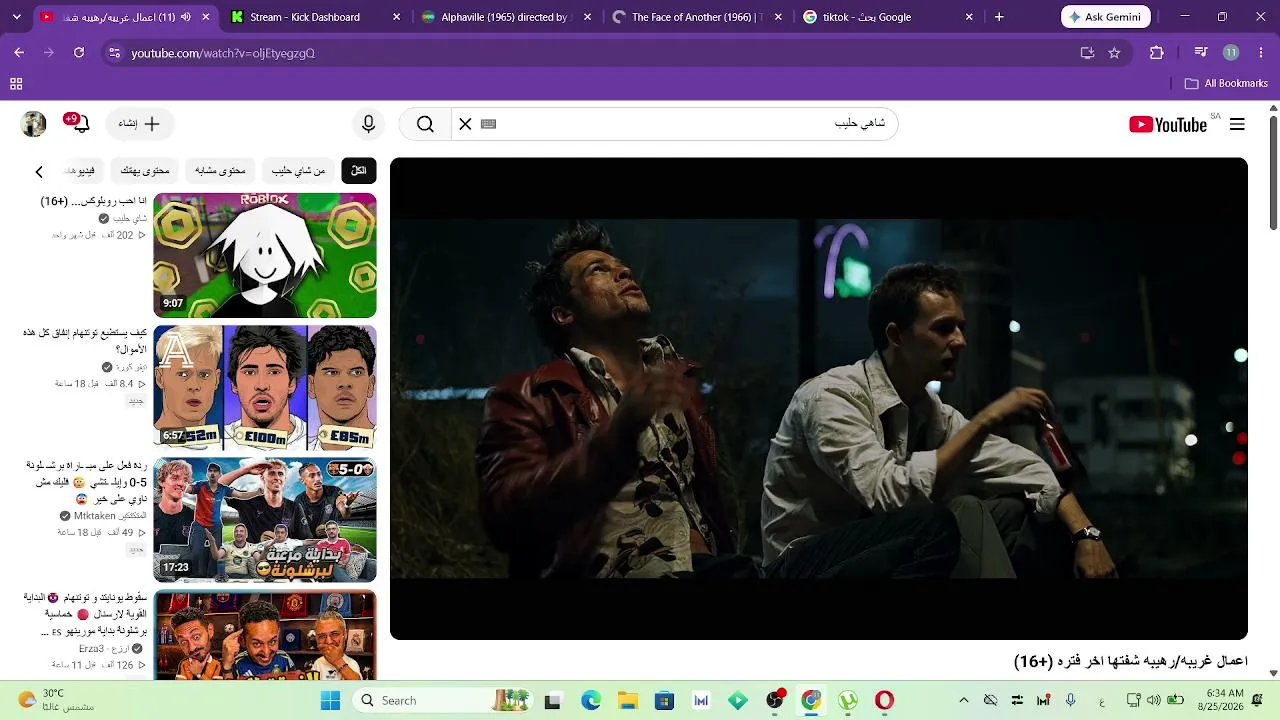Open File Explorer from the taskbar
The height and width of the screenshot is (720, 1280).
point(627,701)
